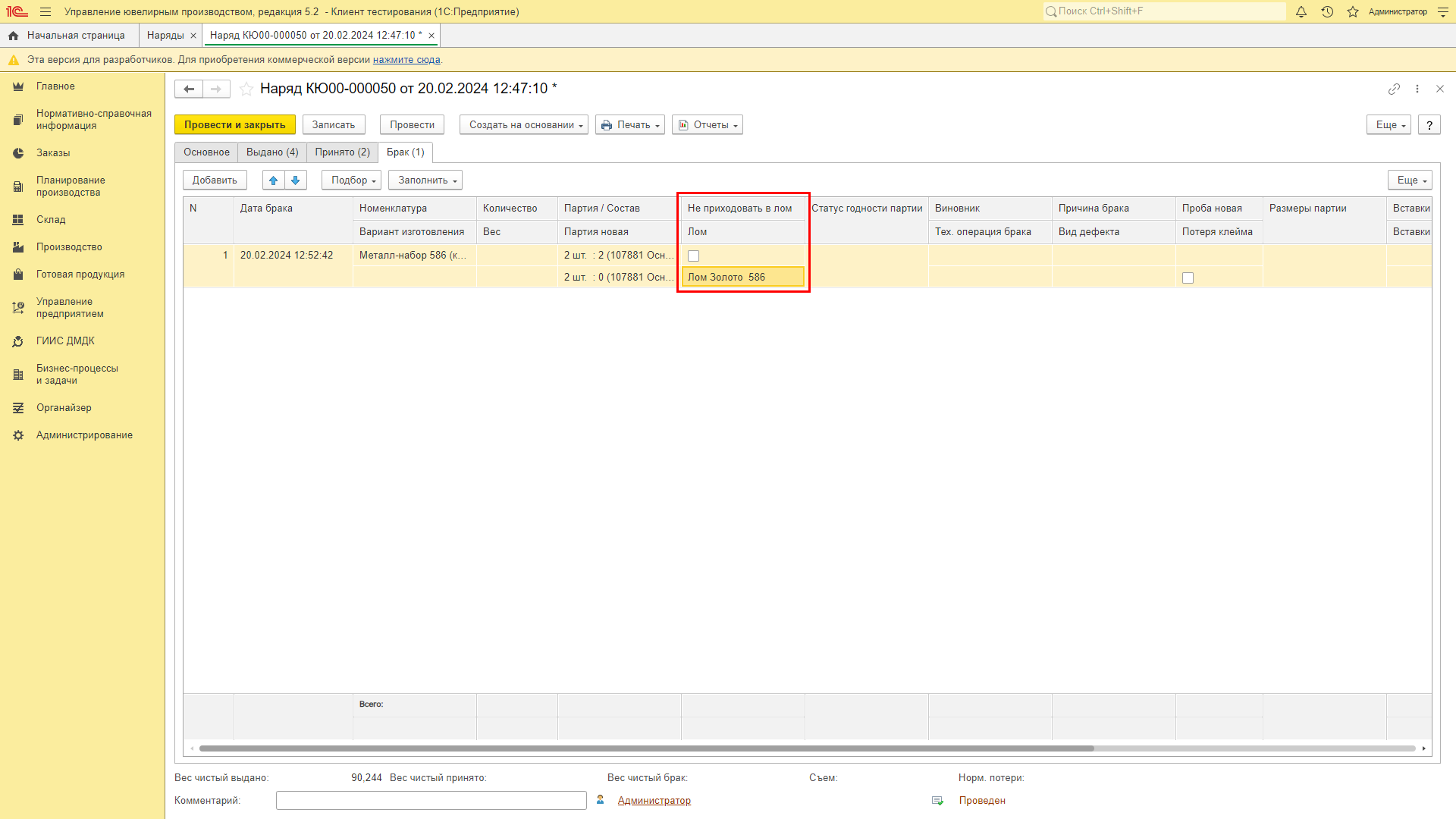The image size is (1456, 819).
Task: Go forward with the right arrow button
Action: click(216, 89)
